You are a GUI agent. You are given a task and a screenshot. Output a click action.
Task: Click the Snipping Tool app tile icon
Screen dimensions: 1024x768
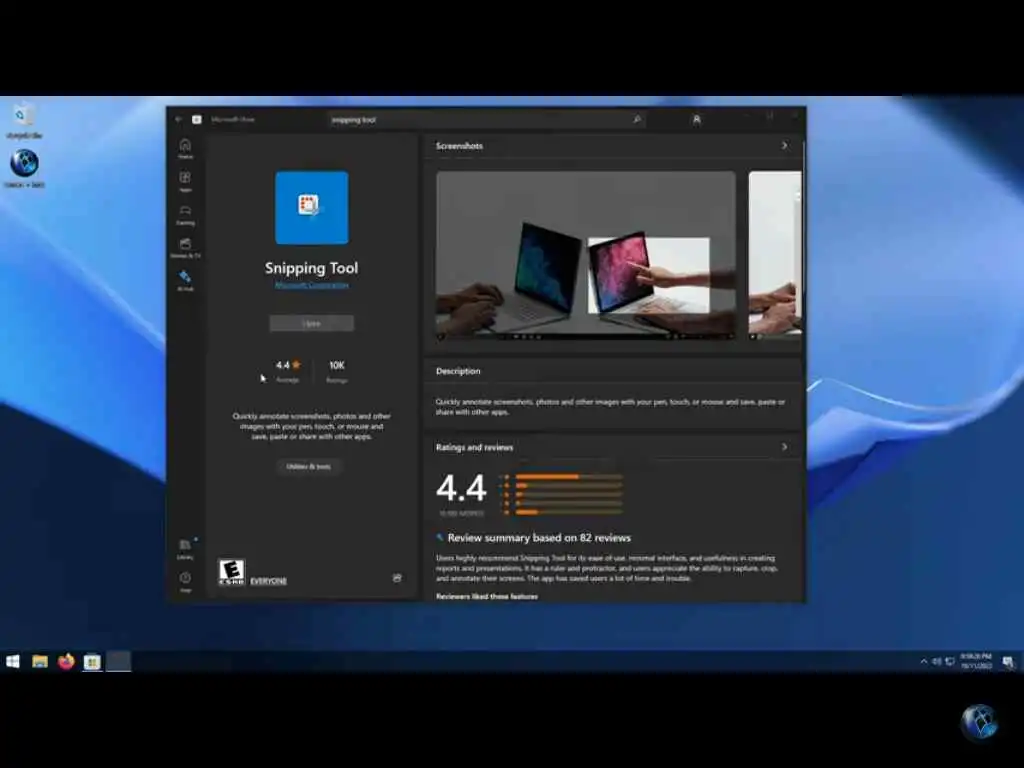312,208
